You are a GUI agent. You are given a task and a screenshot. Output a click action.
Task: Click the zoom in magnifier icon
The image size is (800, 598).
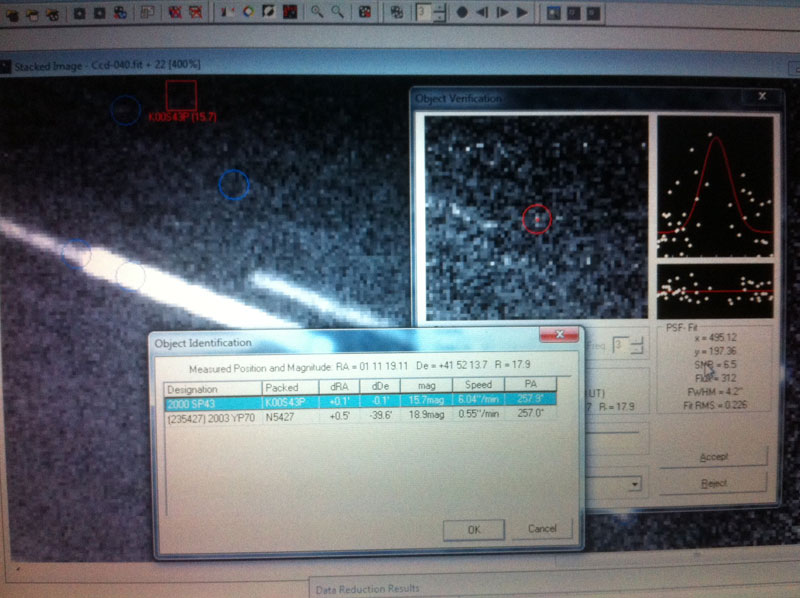click(316, 13)
